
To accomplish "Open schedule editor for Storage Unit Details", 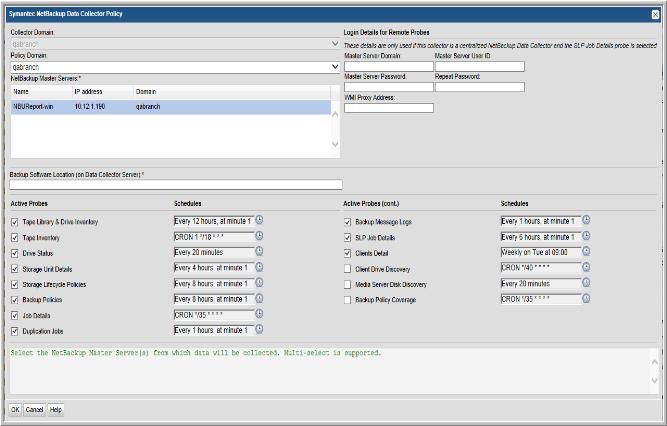I will tap(260, 268).
